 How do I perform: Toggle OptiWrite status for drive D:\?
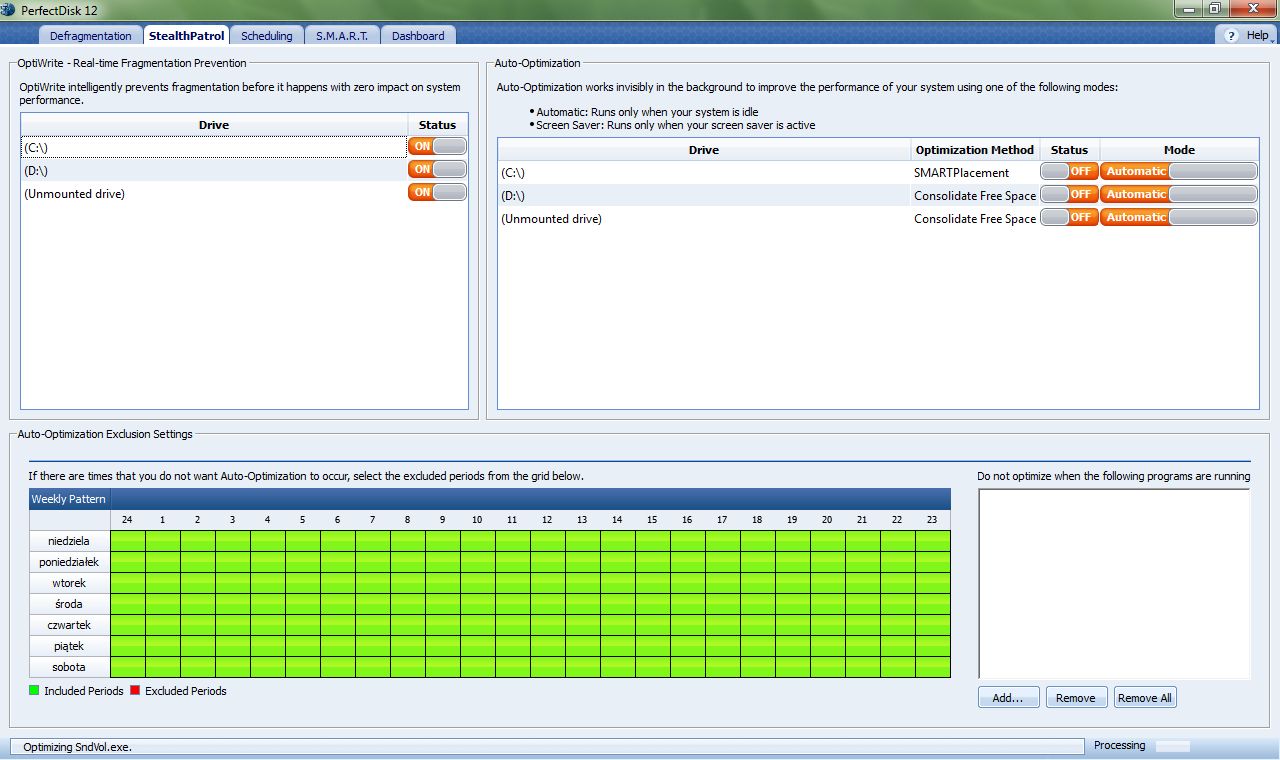tap(437, 169)
